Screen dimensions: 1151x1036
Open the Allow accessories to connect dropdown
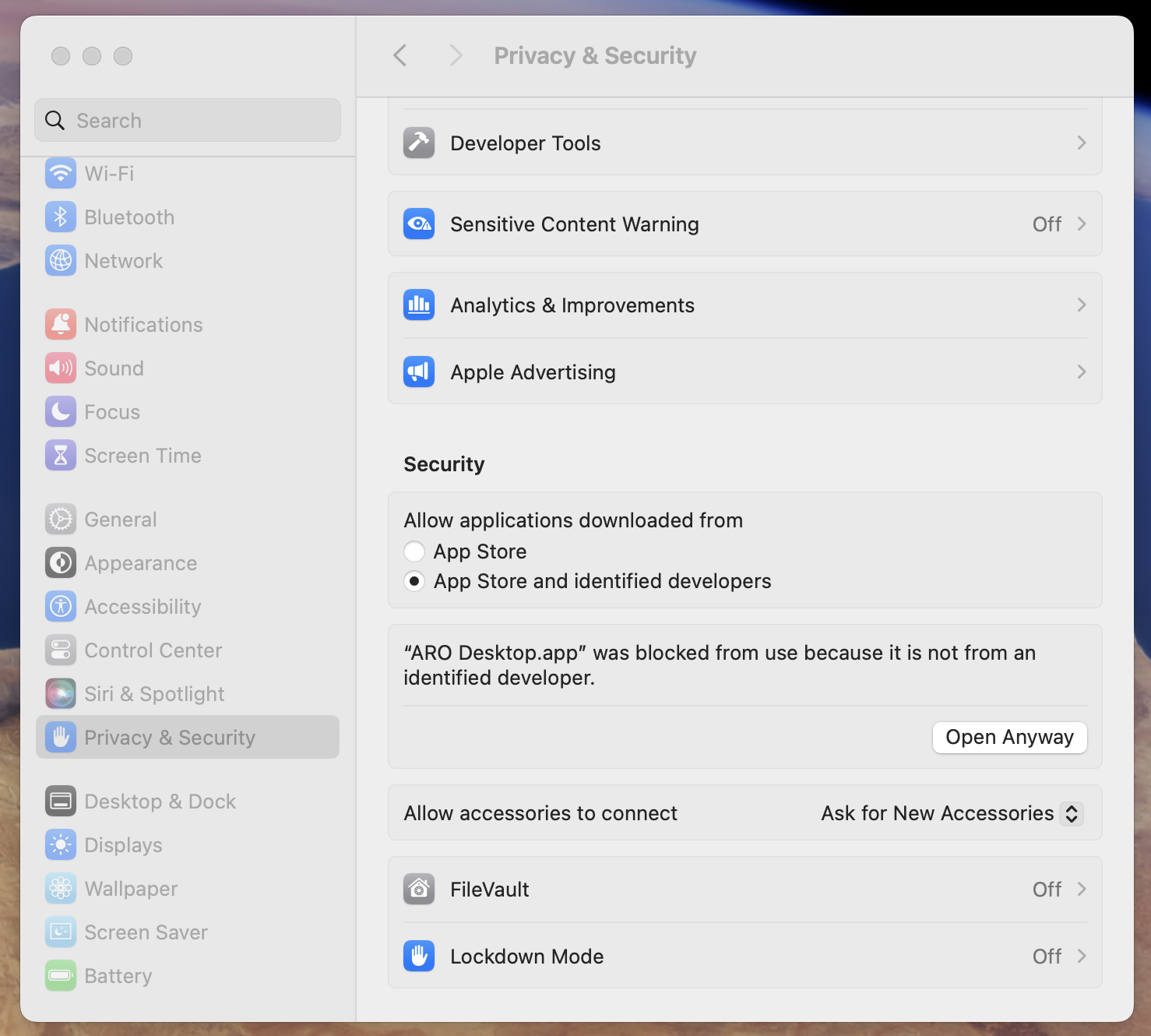(x=951, y=813)
